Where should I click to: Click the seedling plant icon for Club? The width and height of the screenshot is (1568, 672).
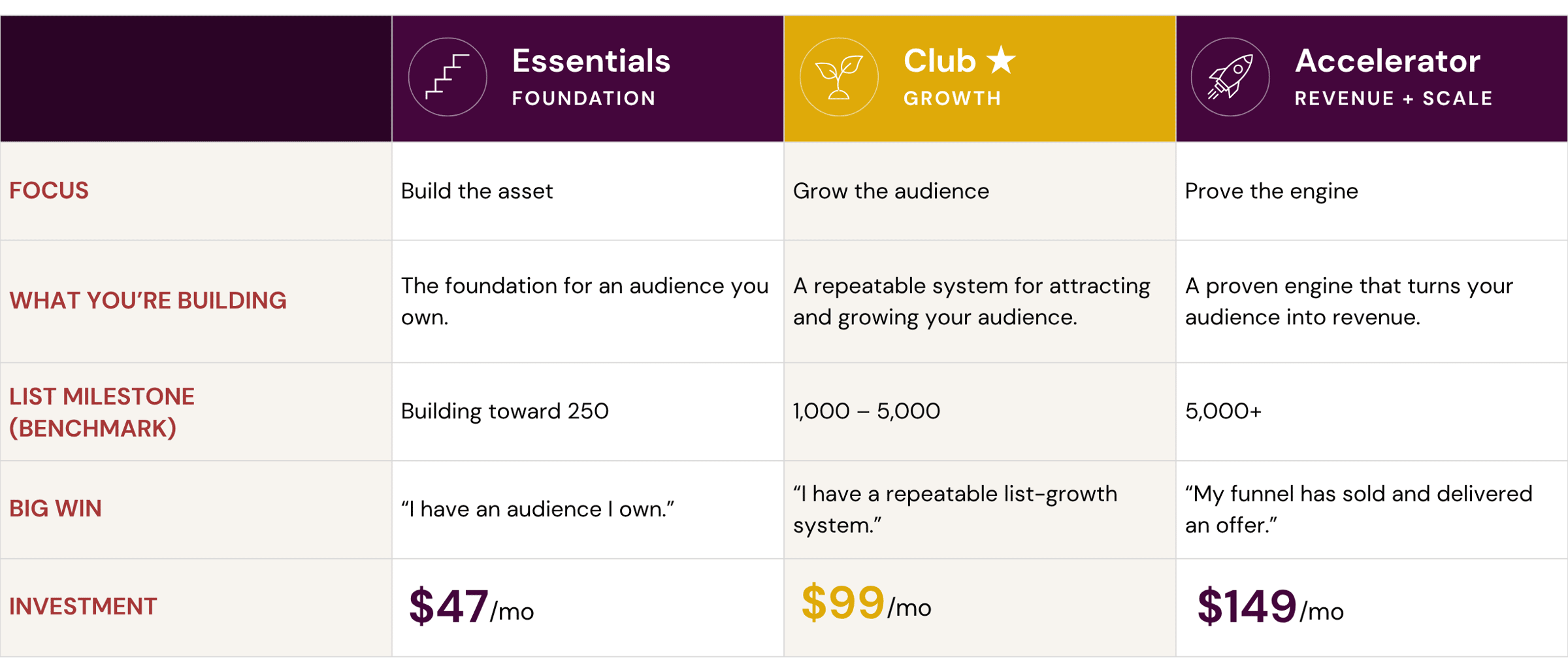tap(839, 77)
